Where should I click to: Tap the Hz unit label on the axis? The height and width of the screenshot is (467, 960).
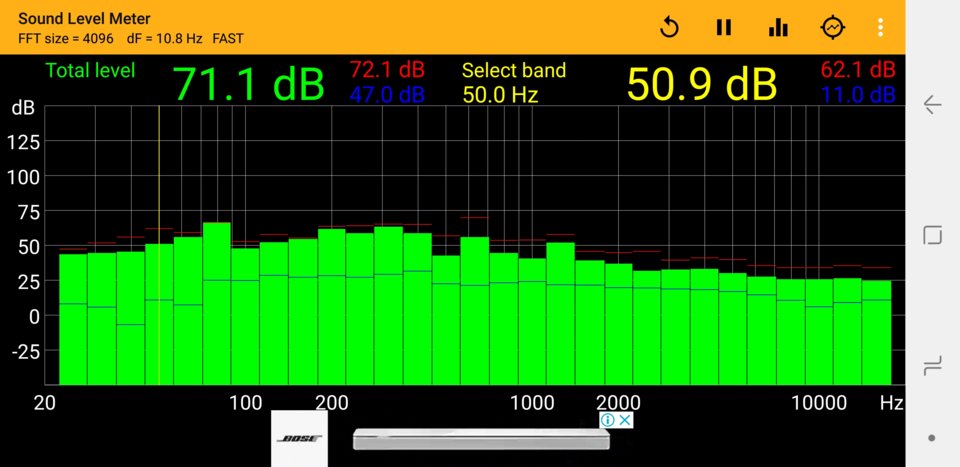(x=891, y=403)
